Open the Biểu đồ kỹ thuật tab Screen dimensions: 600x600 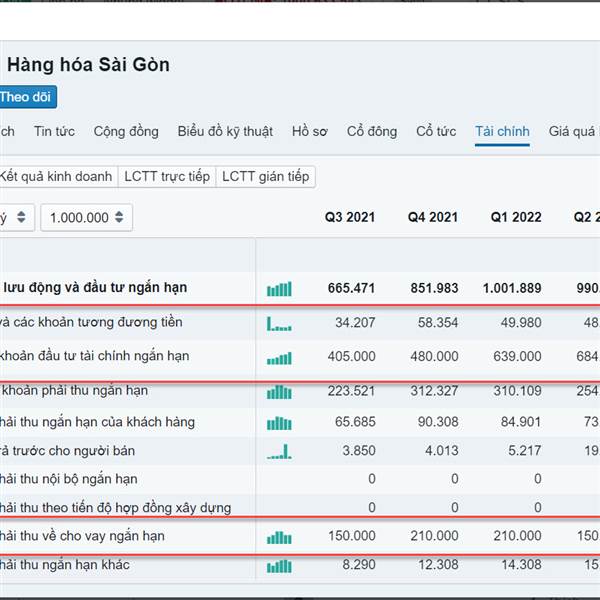[225, 131]
